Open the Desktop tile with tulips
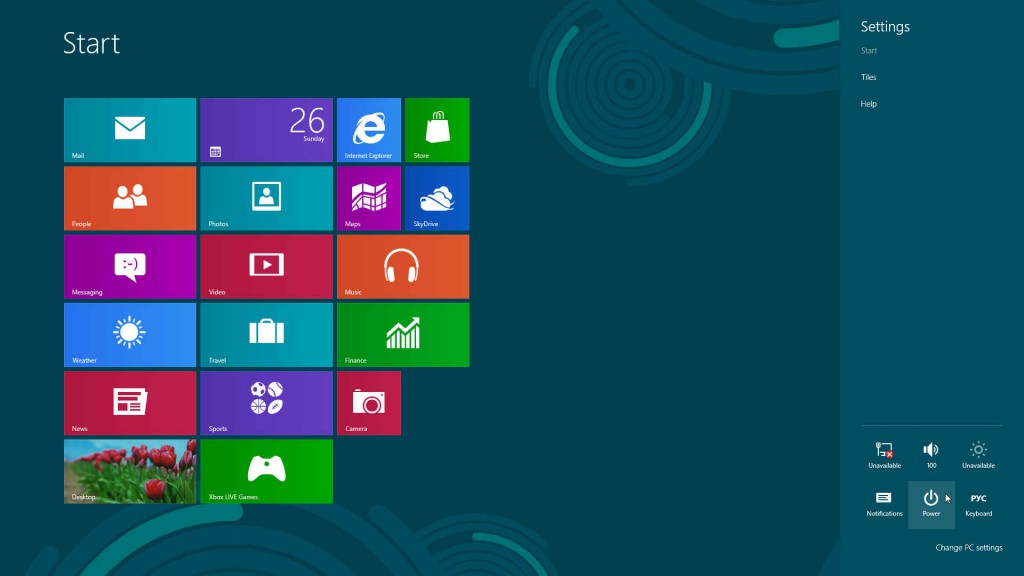This screenshot has height=576, width=1024. point(130,471)
